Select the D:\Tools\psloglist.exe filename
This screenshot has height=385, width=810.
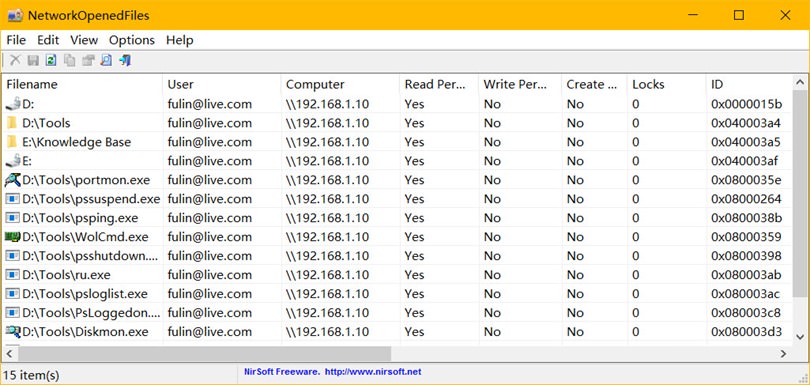pos(85,294)
